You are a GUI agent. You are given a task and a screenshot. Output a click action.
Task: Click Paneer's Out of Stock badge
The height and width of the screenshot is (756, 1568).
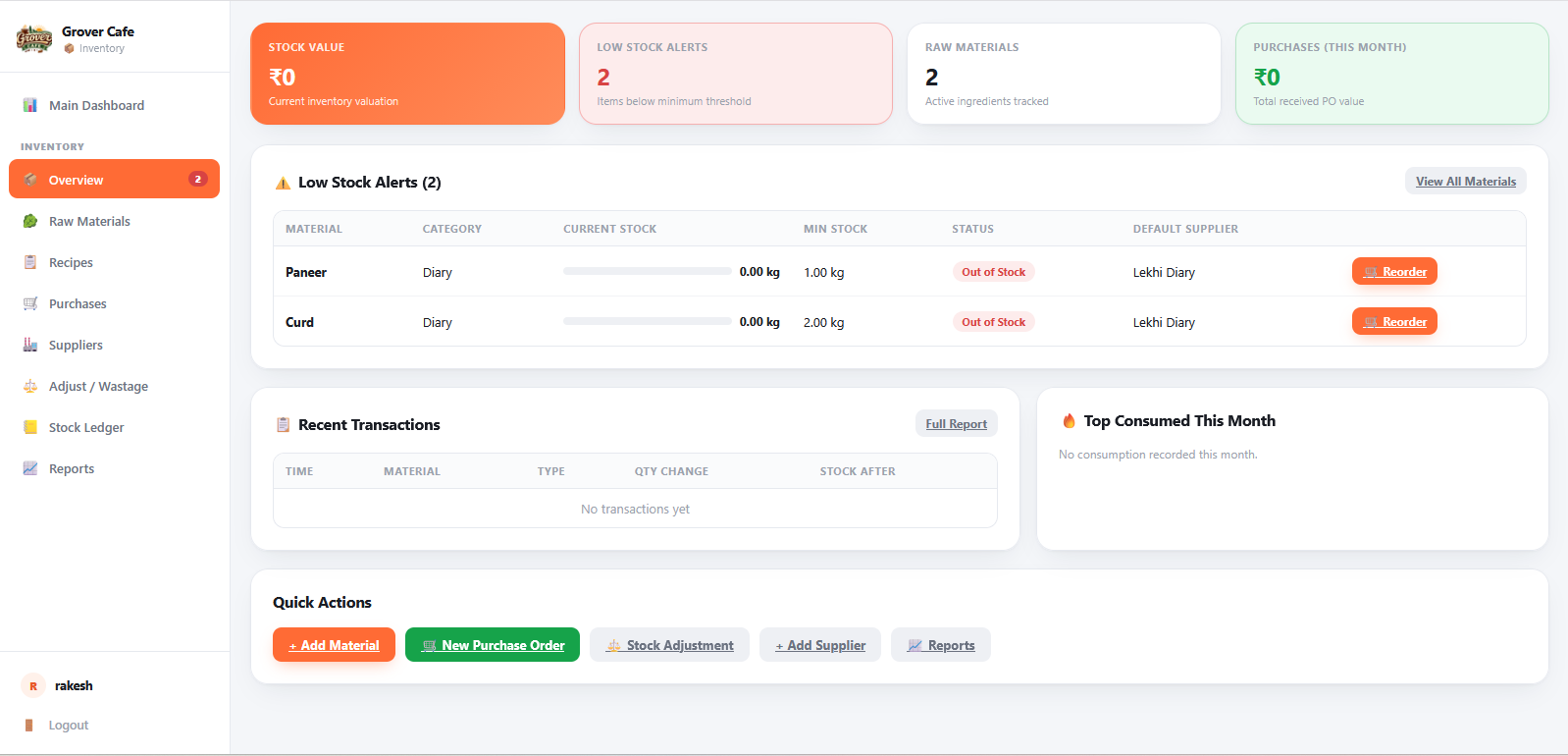pos(993,272)
